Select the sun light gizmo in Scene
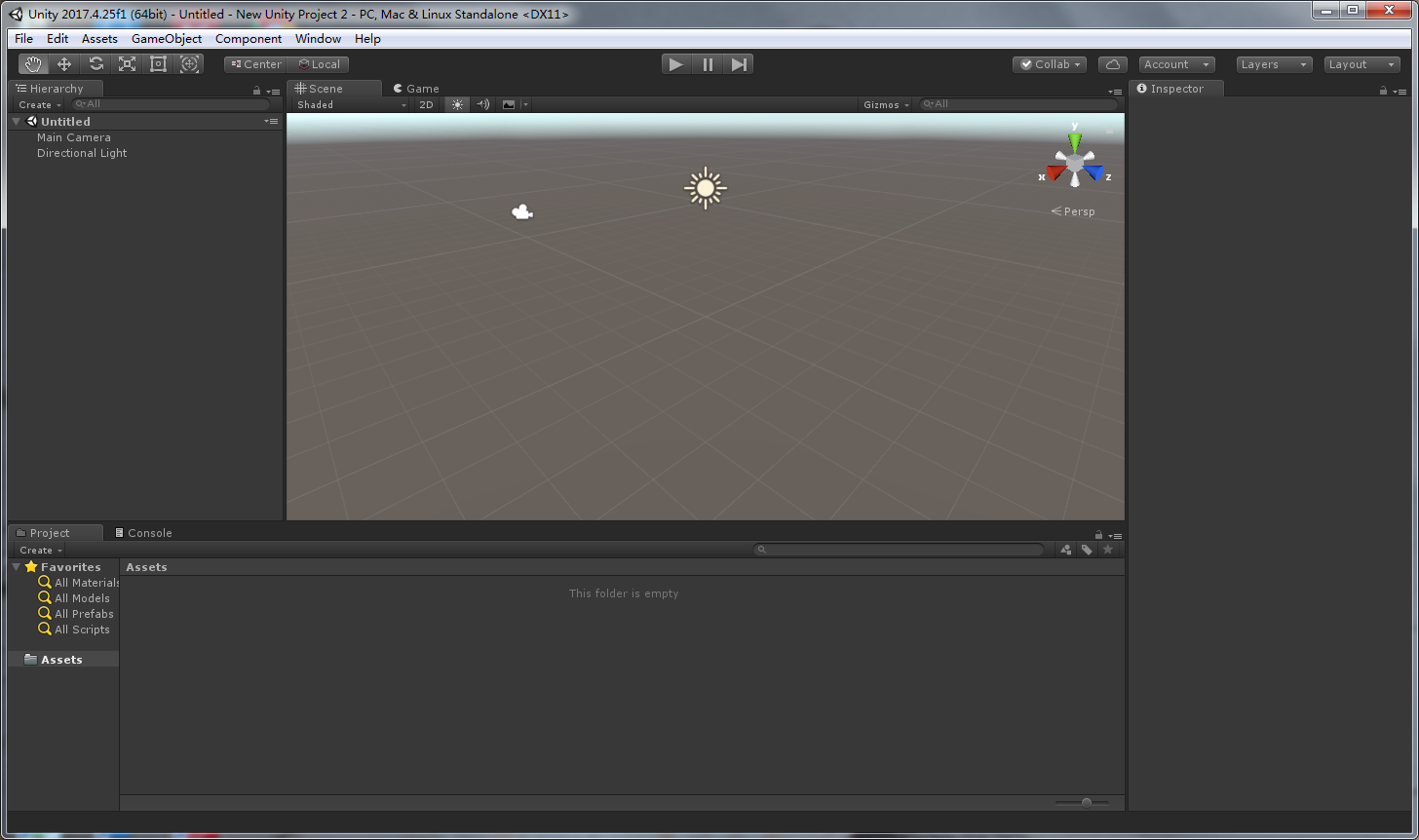 706,188
